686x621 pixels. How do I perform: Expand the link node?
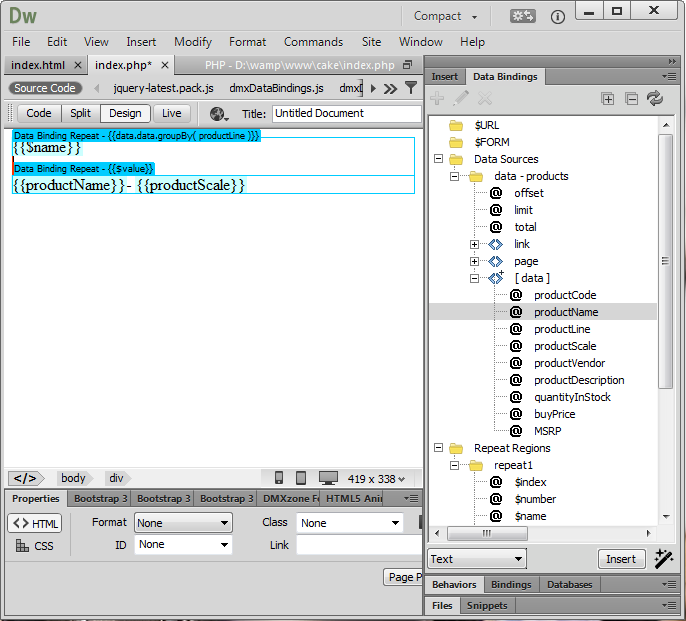474,244
